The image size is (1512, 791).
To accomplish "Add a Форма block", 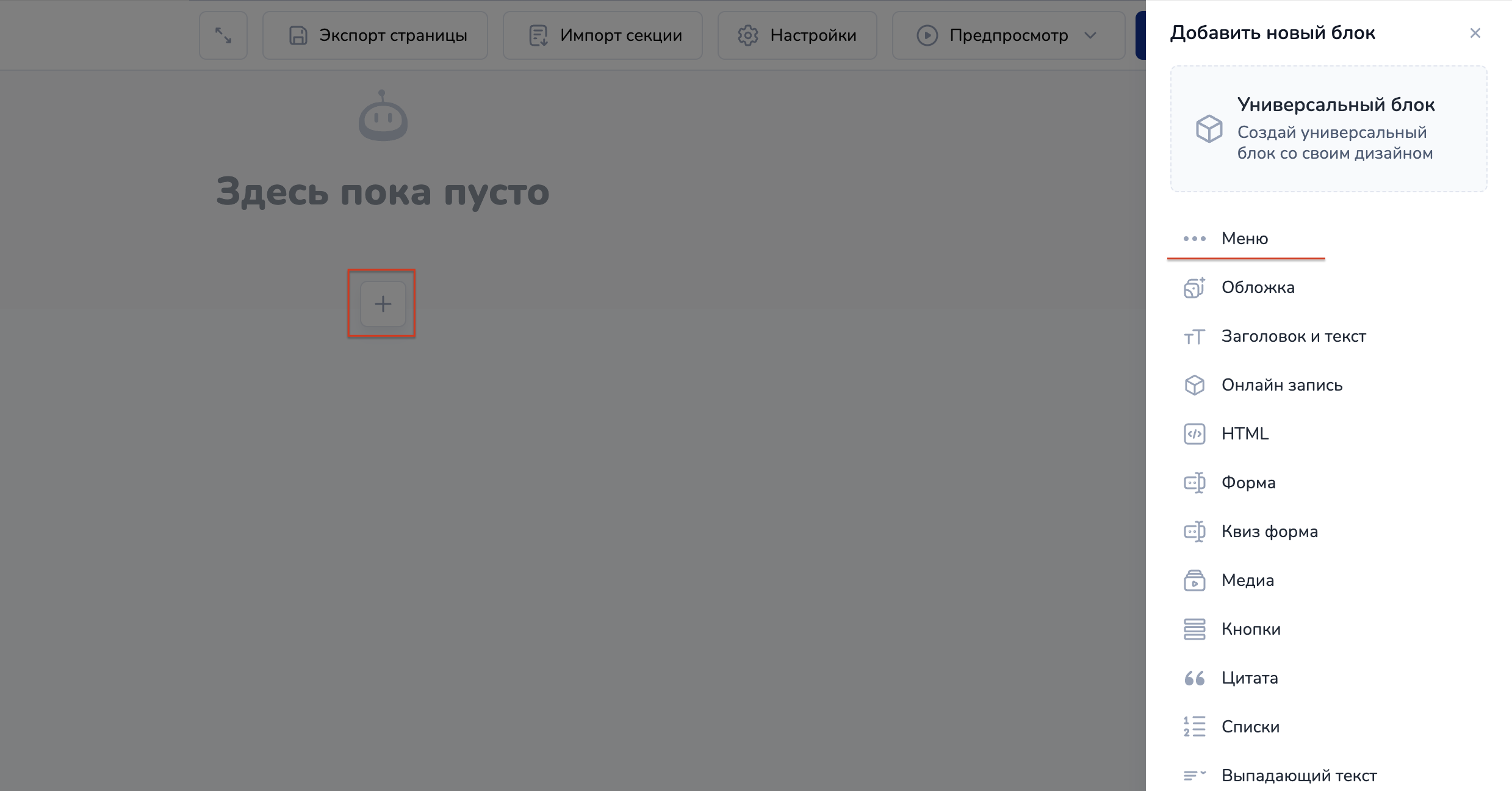I will coord(1248,483).
